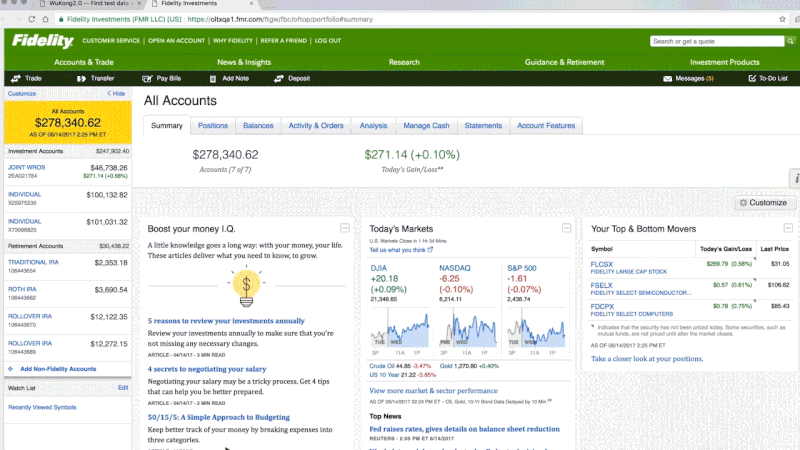Image resolution: width=800 pixels, height=450 pixels.
Task: Select the All Accounts yellow summary box
Action: click(x=67, y=122)
